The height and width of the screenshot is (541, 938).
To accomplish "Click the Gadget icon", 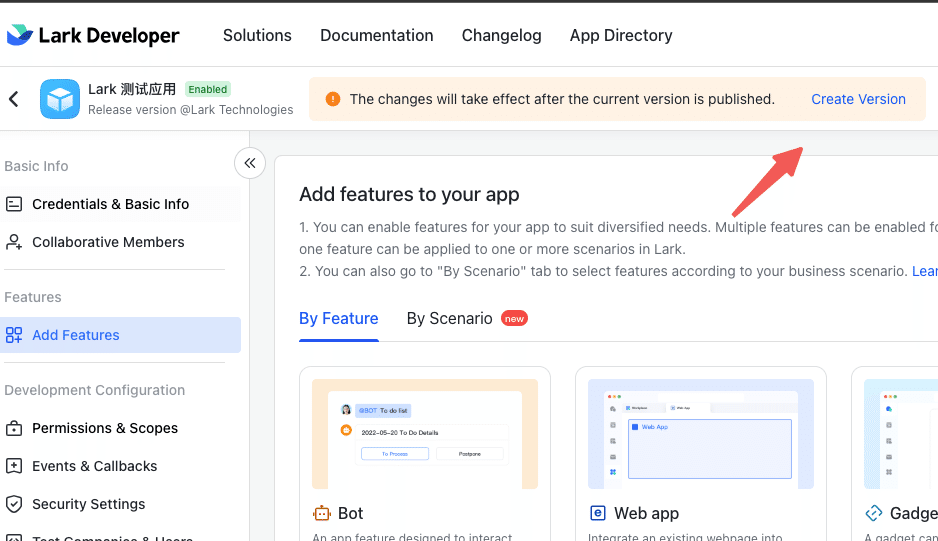I will 874,513.
